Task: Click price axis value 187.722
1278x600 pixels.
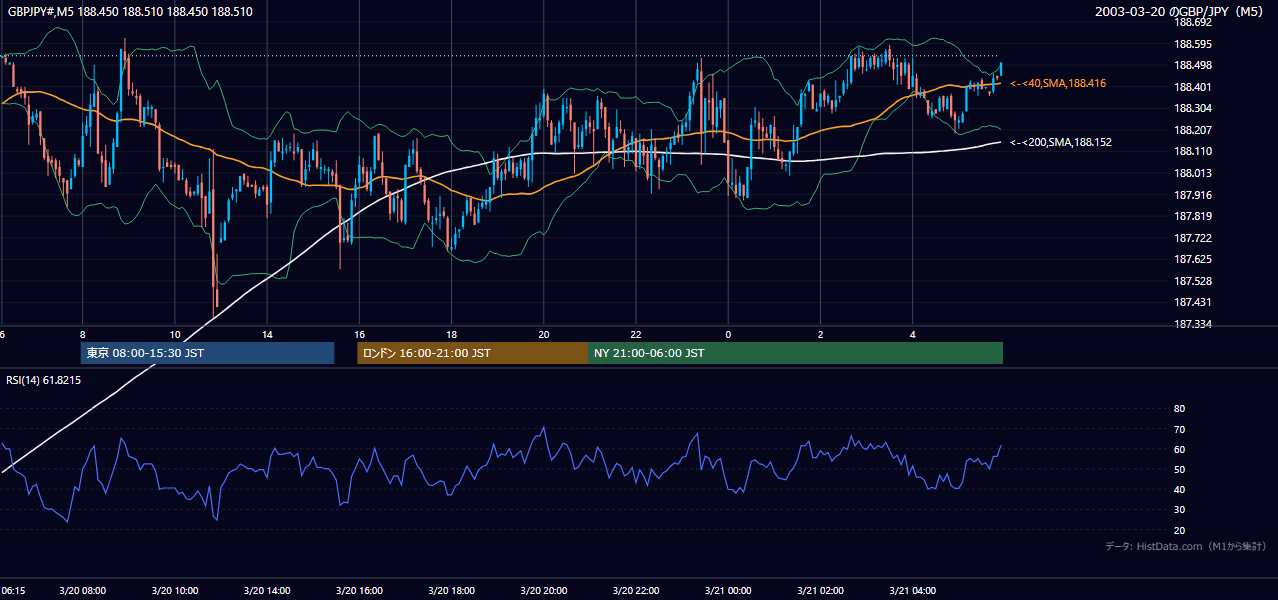Action: click(x=1192, y=238)
